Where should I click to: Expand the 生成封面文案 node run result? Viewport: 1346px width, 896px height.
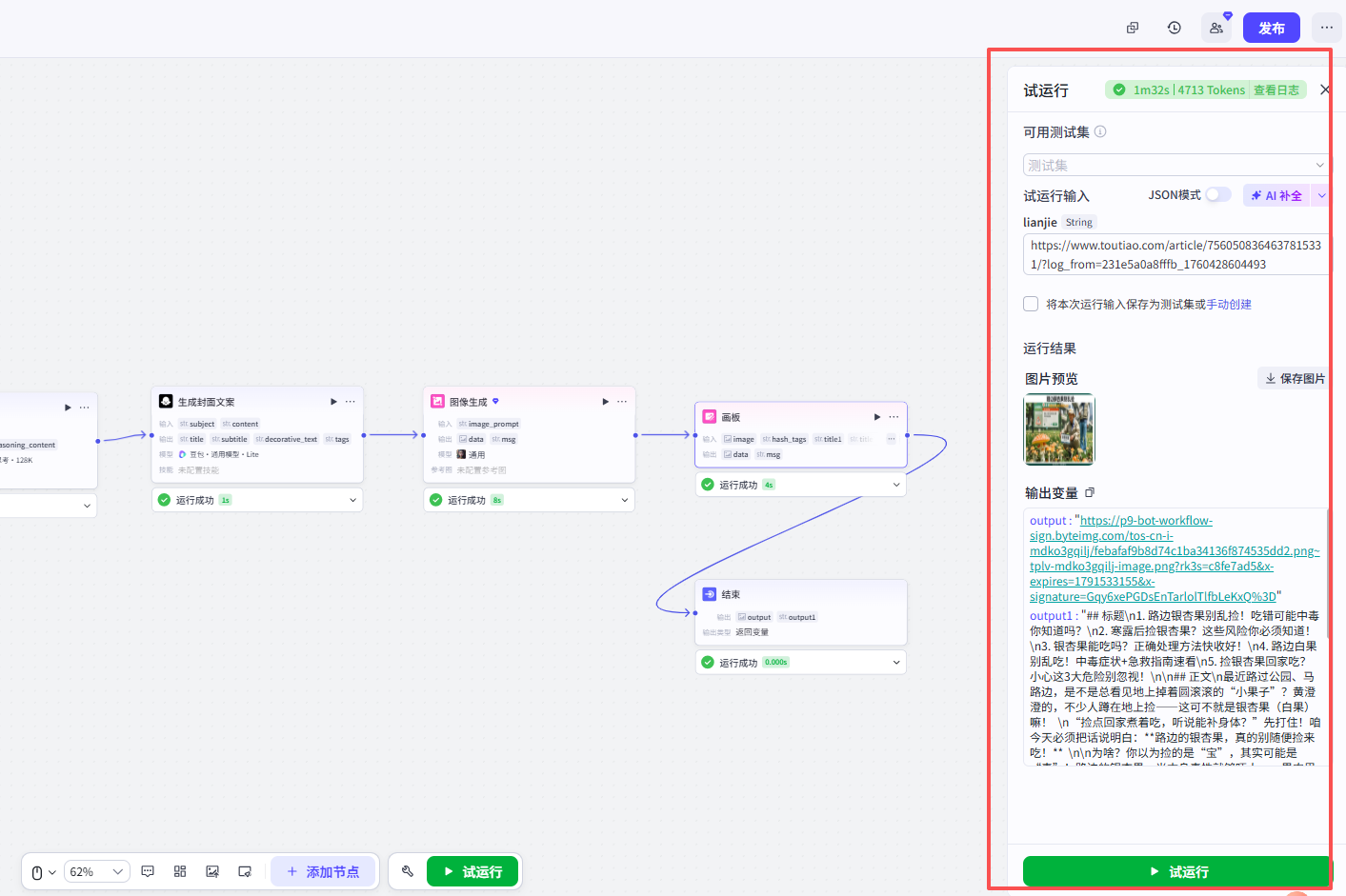coord(257,500)
